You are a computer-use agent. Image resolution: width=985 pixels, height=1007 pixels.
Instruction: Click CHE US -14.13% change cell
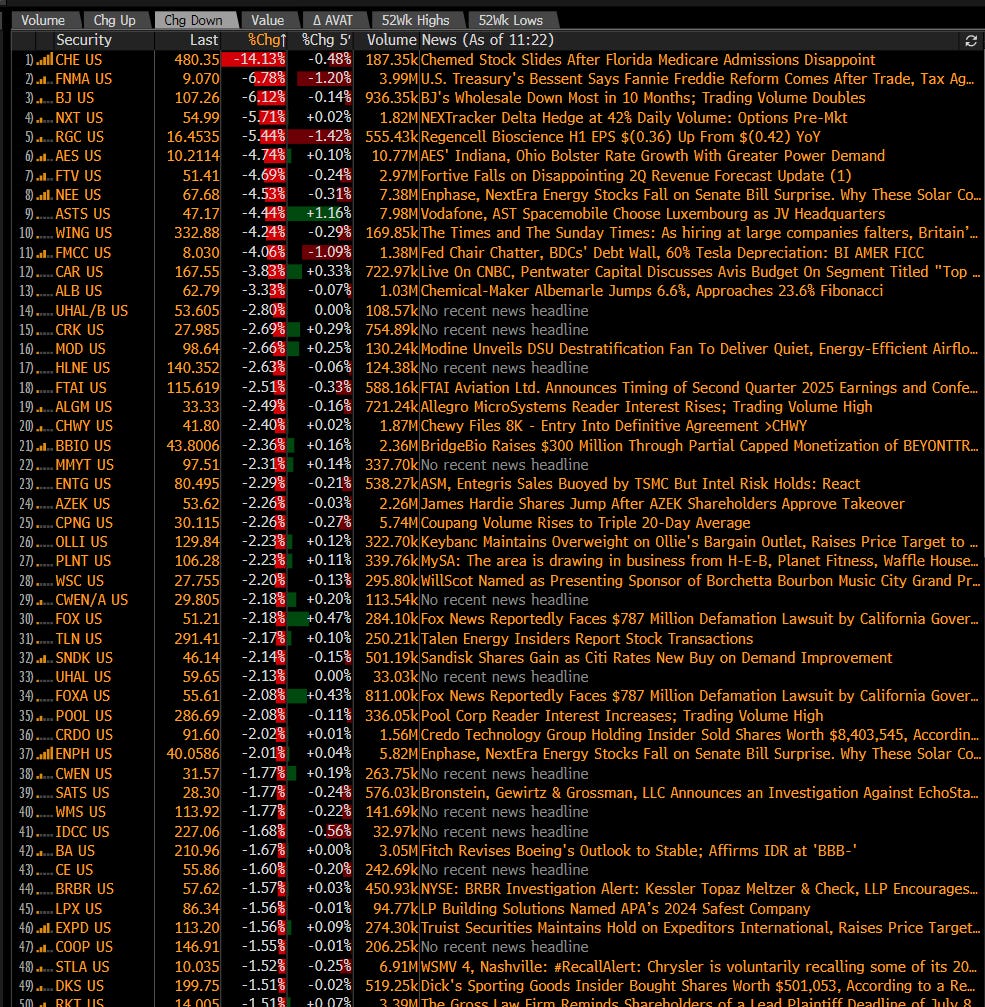click(x=254, y=60)
